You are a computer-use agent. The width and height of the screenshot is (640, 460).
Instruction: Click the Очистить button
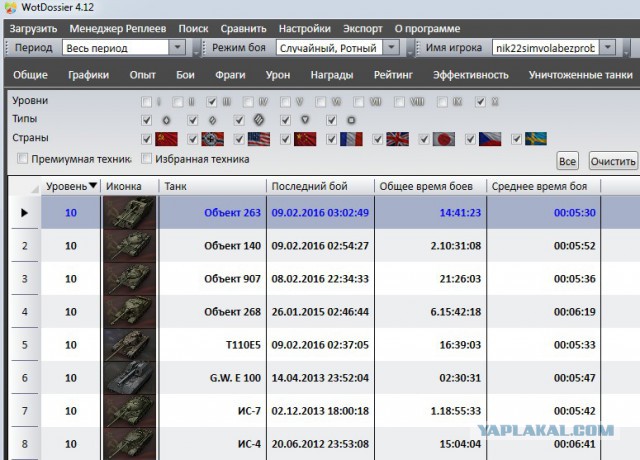(x=613, y=161)
